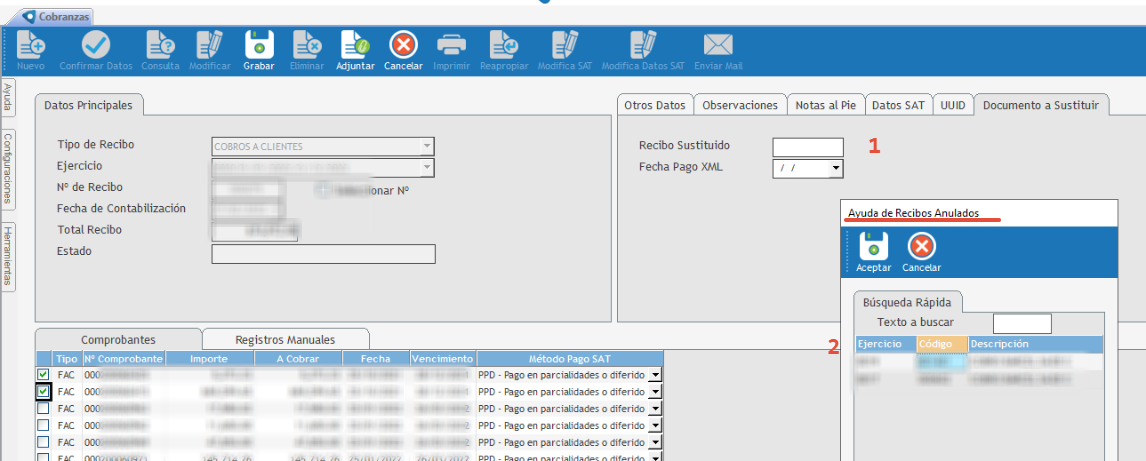Sort by the A Cobrar column header

(x=295, y=359)
